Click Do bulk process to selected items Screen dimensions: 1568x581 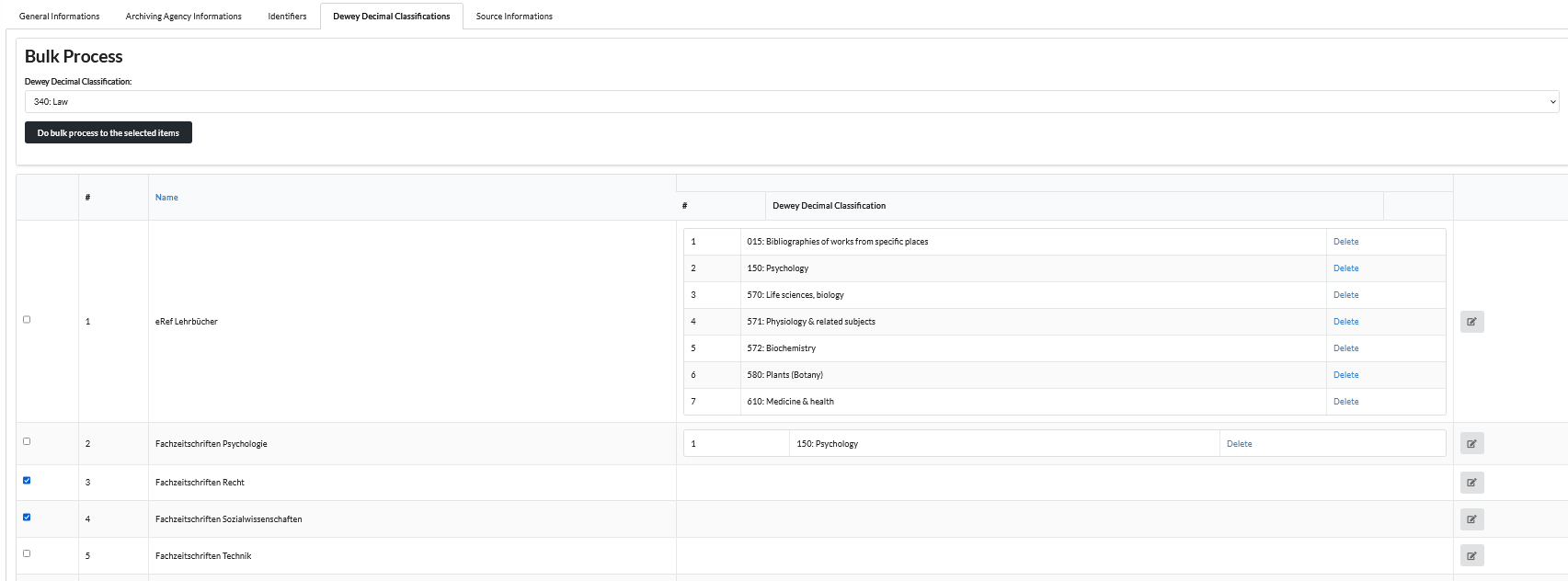click(x=109, y=133)
